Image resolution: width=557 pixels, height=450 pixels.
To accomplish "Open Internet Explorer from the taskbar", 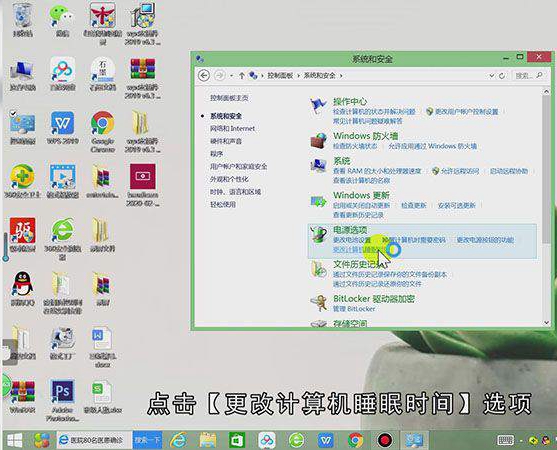I will click(x=179, y=440).
